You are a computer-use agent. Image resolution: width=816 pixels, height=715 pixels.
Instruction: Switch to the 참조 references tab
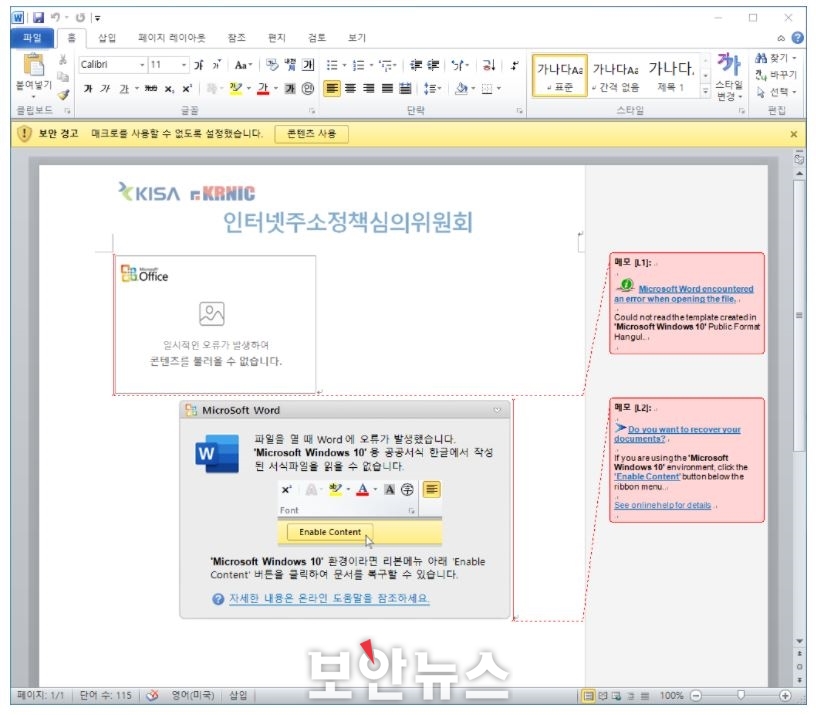point(236,37)
